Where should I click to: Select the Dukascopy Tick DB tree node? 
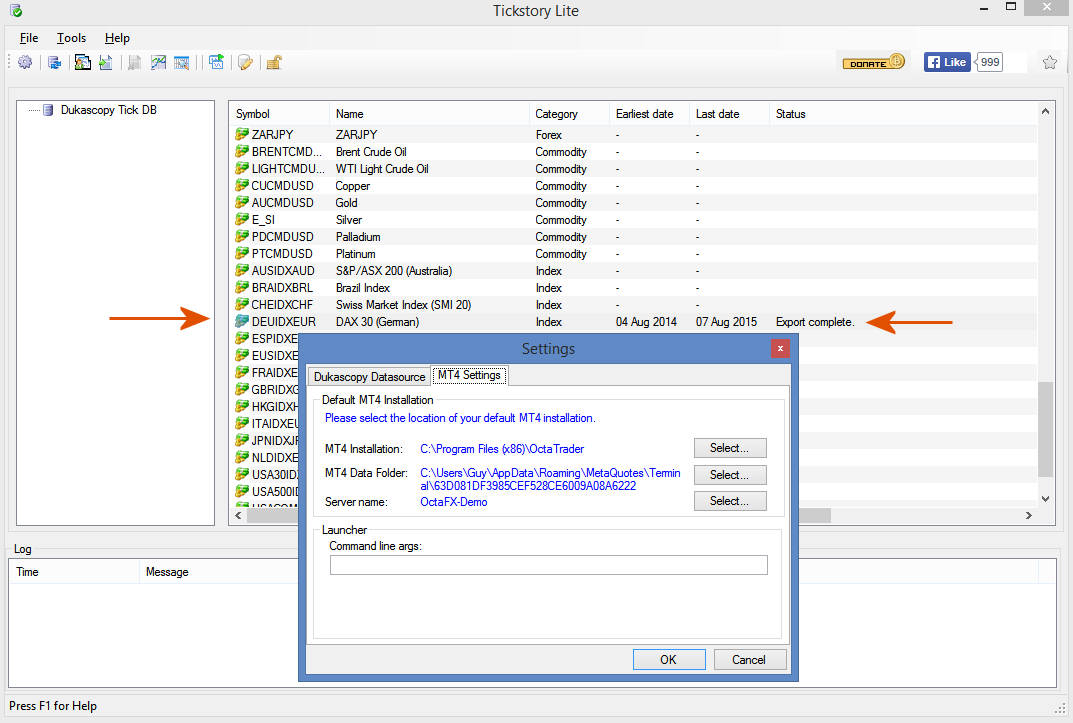[108, 109]
